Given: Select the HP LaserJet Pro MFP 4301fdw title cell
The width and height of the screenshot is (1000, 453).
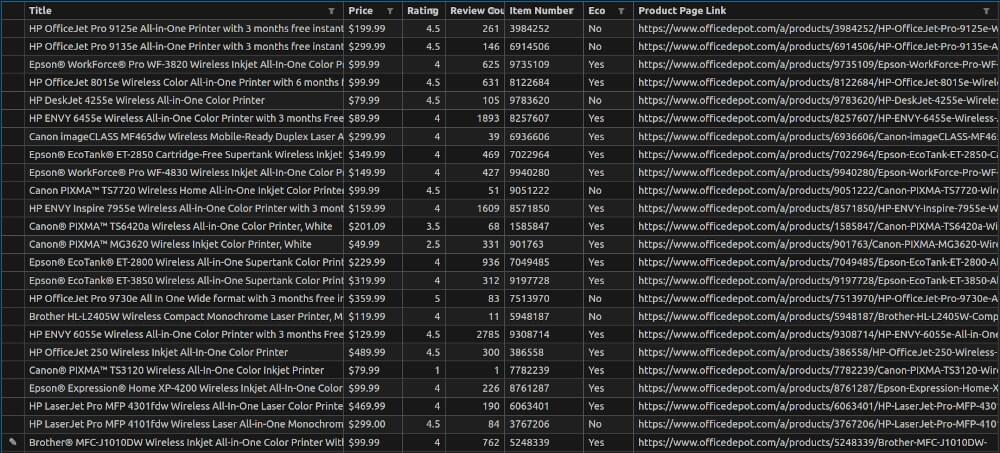Looking at the screenshot, I should point(185,406).
